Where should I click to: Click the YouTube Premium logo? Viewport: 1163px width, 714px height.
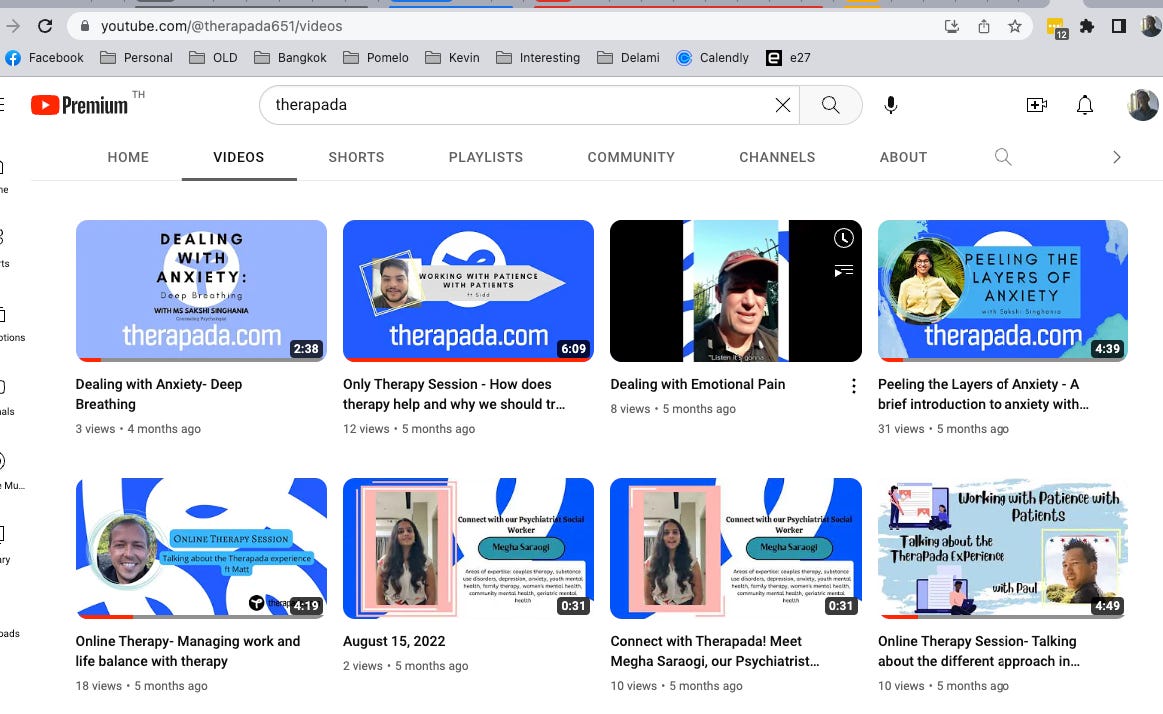(x=79, y=105)
